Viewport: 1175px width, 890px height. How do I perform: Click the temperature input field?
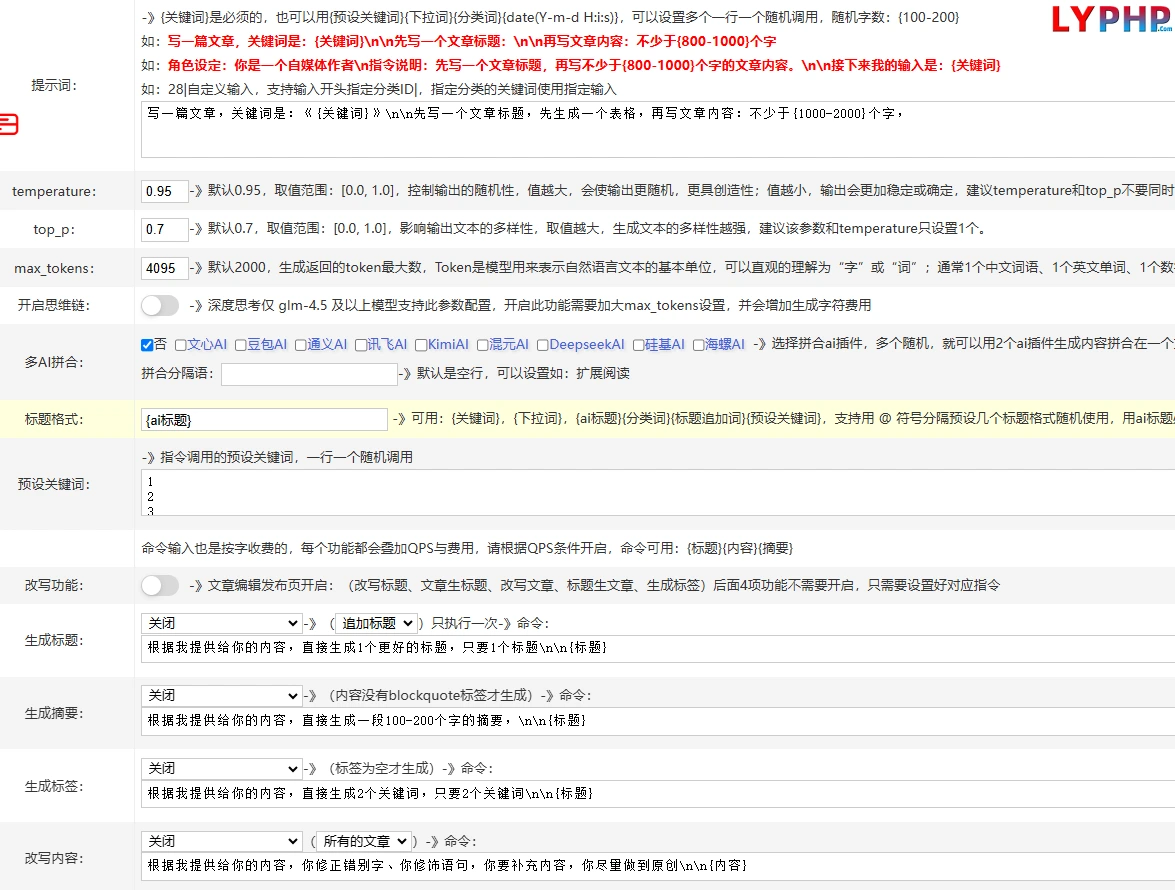coord(164,191)
